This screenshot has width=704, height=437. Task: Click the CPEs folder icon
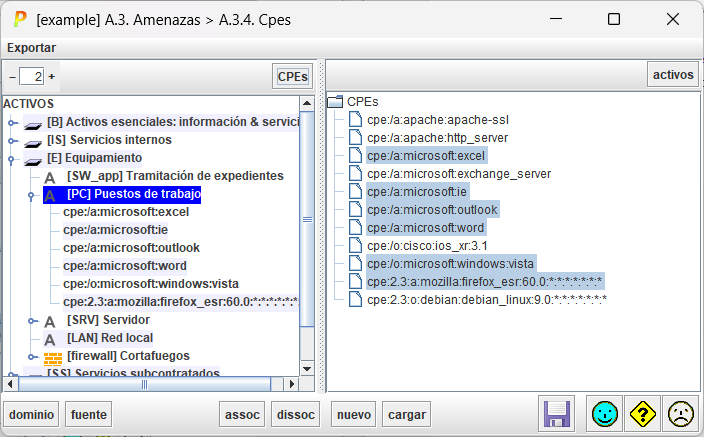tap(335, 102)
